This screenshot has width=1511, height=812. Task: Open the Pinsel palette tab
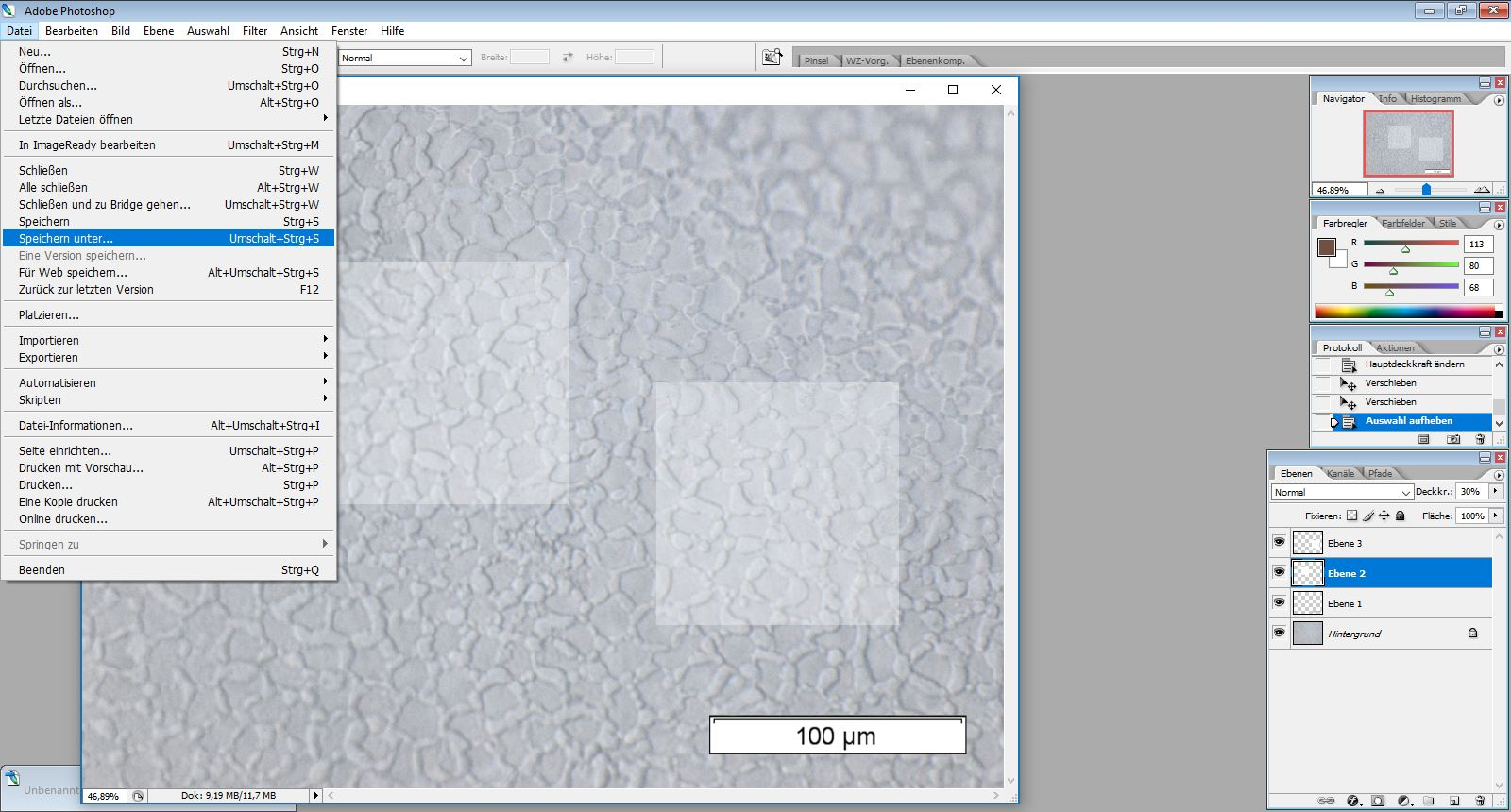[x=816, y=61]
